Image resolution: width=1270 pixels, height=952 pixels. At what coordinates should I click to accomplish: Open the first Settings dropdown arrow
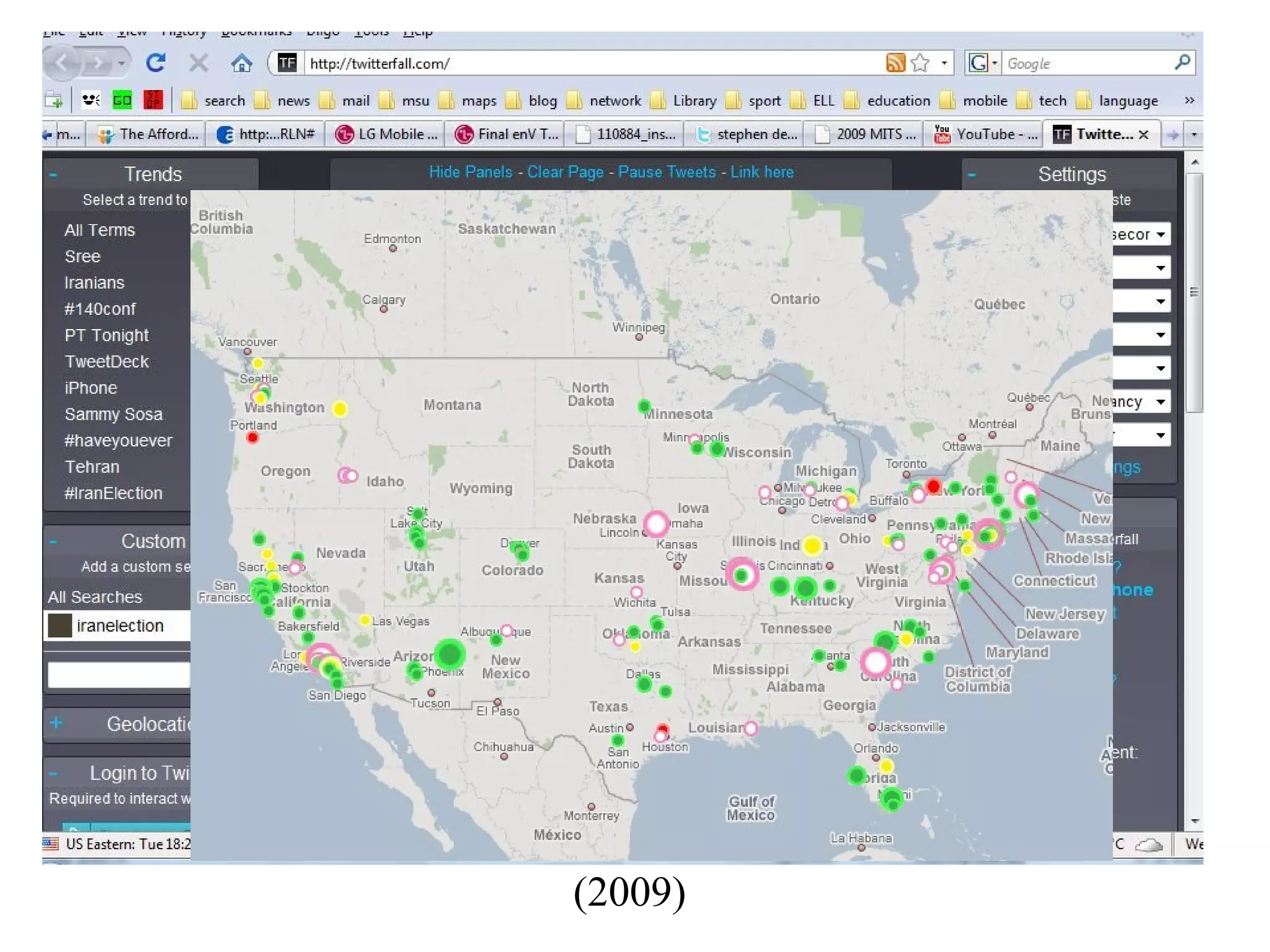(1160, 235)
